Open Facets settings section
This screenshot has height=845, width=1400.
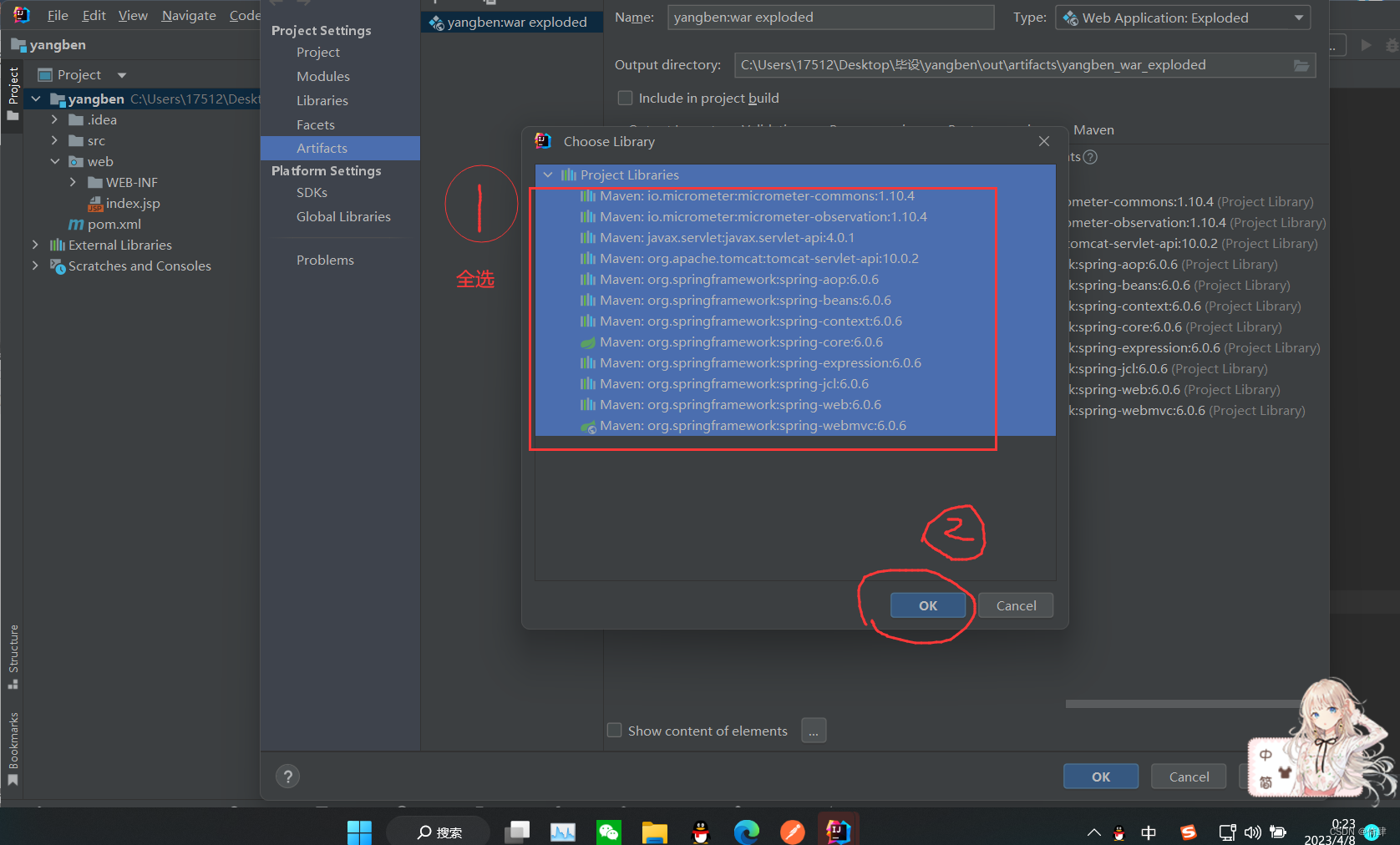pos(316,124)
